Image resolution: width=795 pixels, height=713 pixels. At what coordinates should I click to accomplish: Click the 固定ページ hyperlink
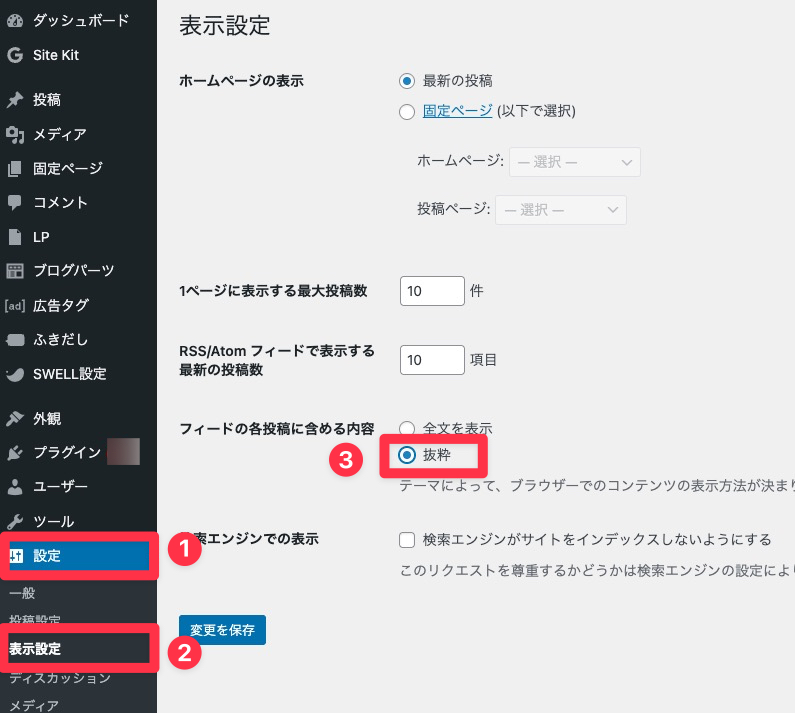pyautogui.click(x=458, y=111)
